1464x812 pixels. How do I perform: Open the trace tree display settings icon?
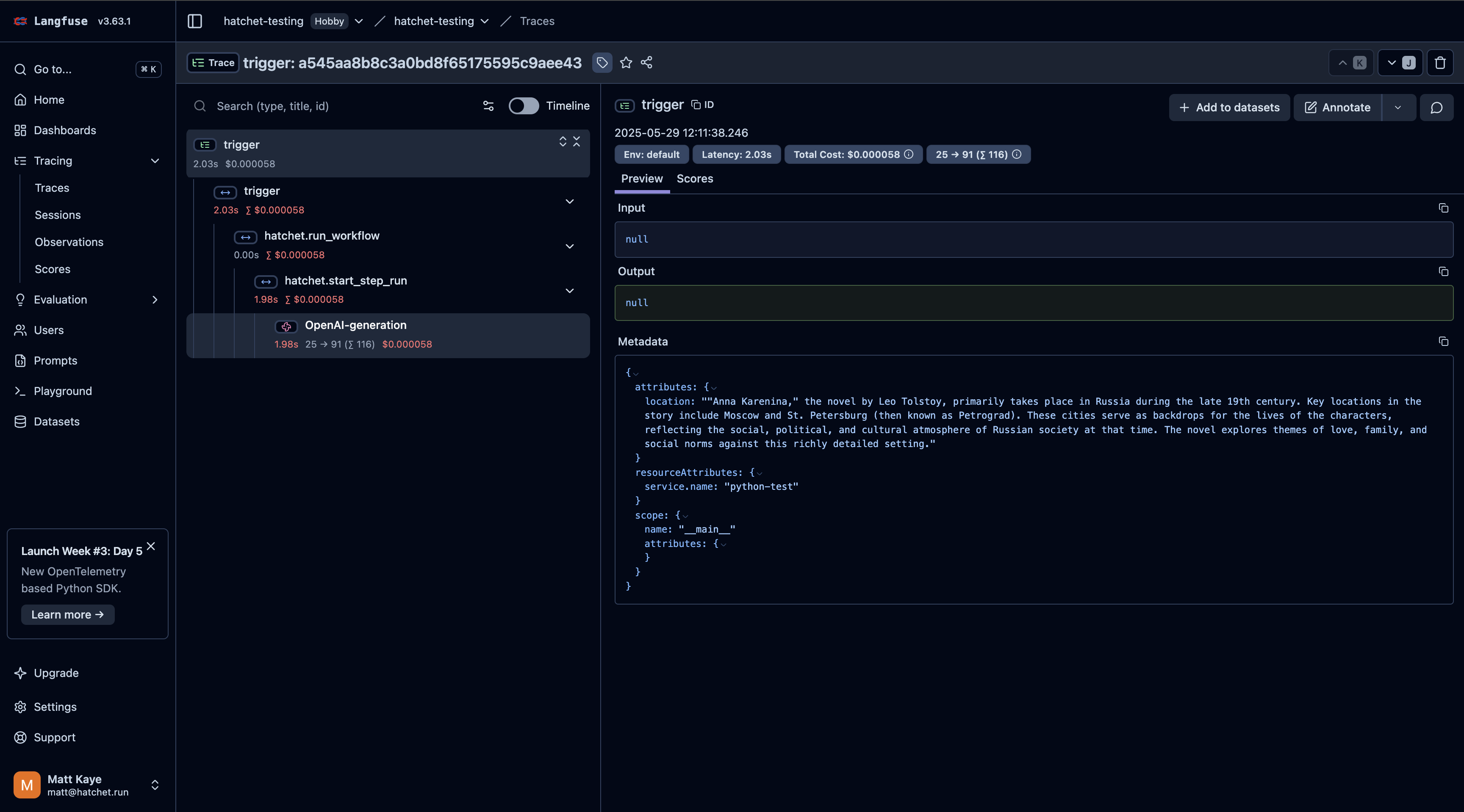[488, 106]
